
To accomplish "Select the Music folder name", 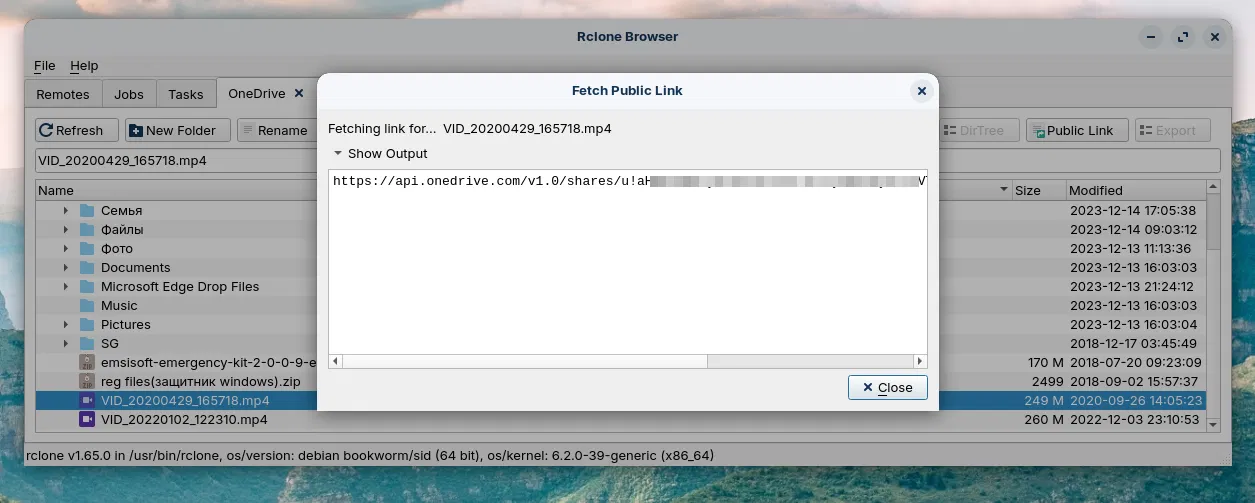I will 119,306.
